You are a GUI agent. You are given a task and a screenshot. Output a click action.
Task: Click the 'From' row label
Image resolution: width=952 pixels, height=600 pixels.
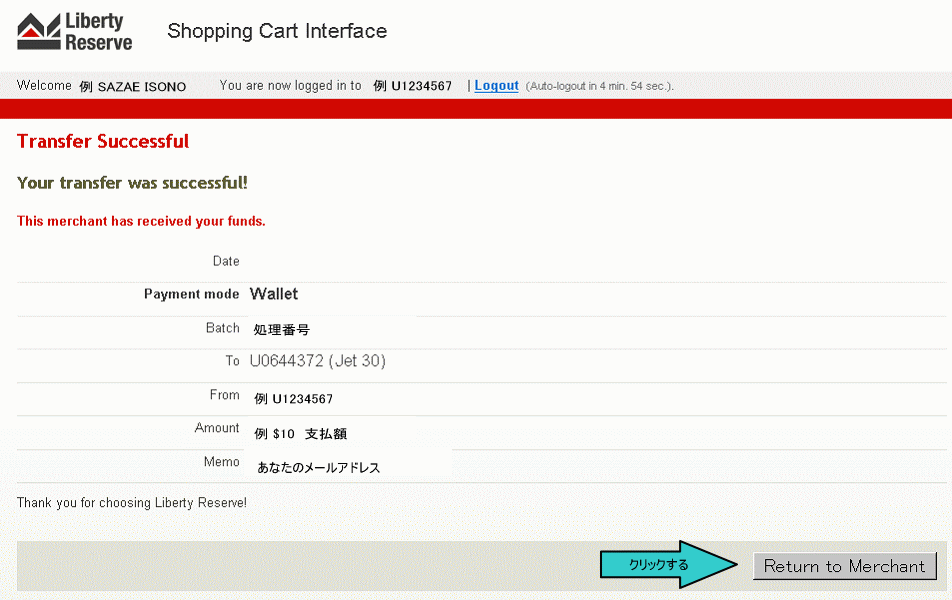(225, 395)
